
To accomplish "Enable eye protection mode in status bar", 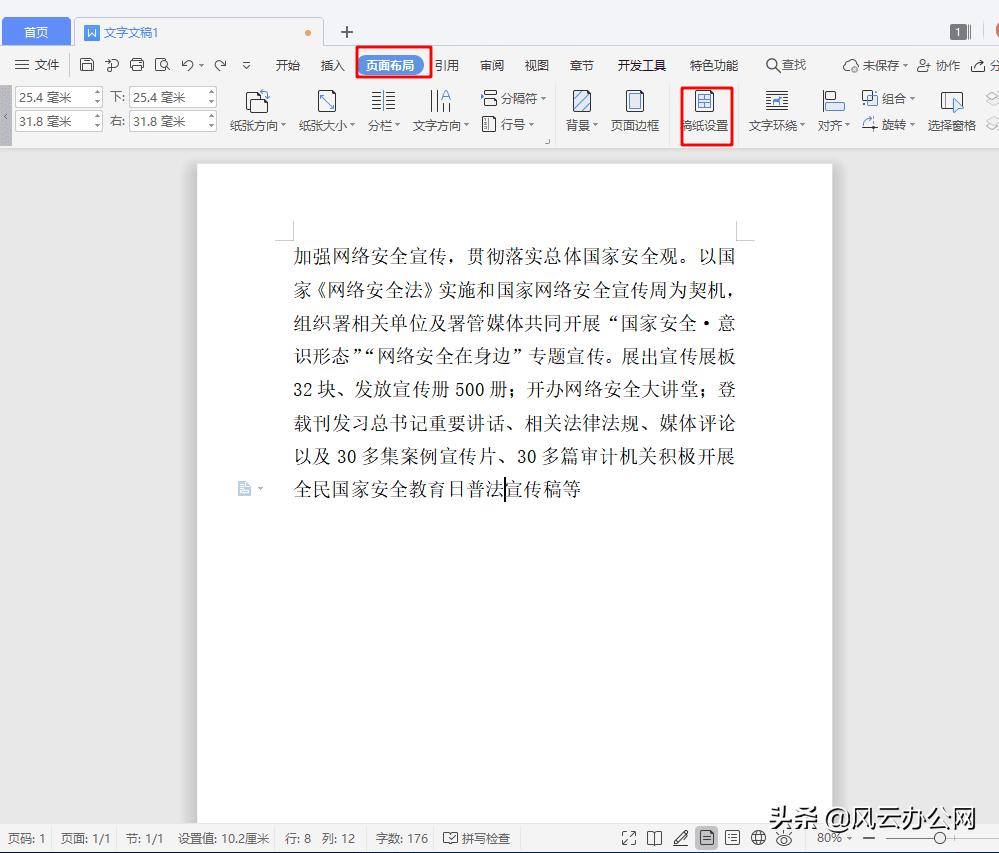I will pyautogui.click(x=783, y=838).
